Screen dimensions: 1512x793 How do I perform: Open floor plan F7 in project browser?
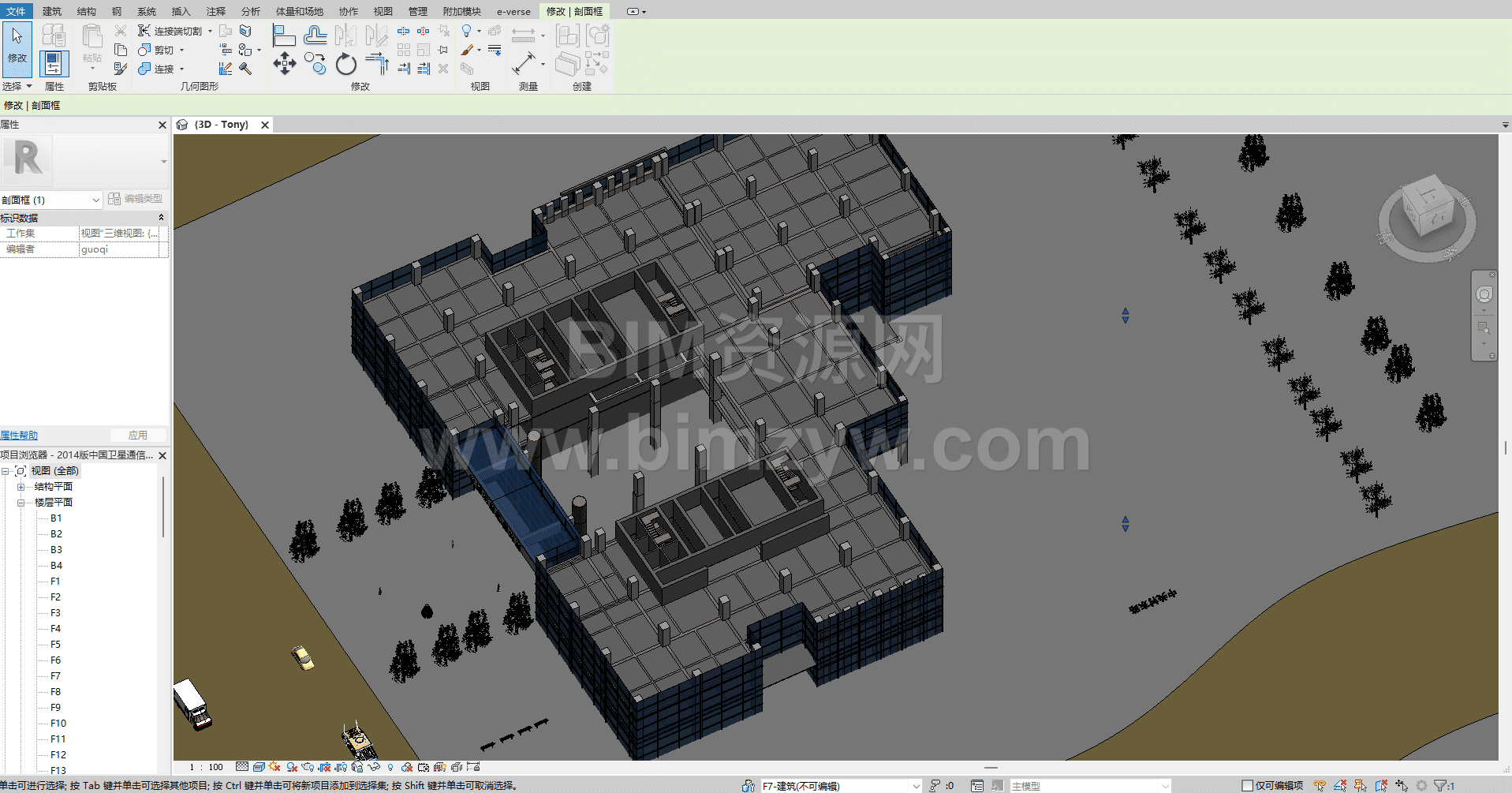55,676
